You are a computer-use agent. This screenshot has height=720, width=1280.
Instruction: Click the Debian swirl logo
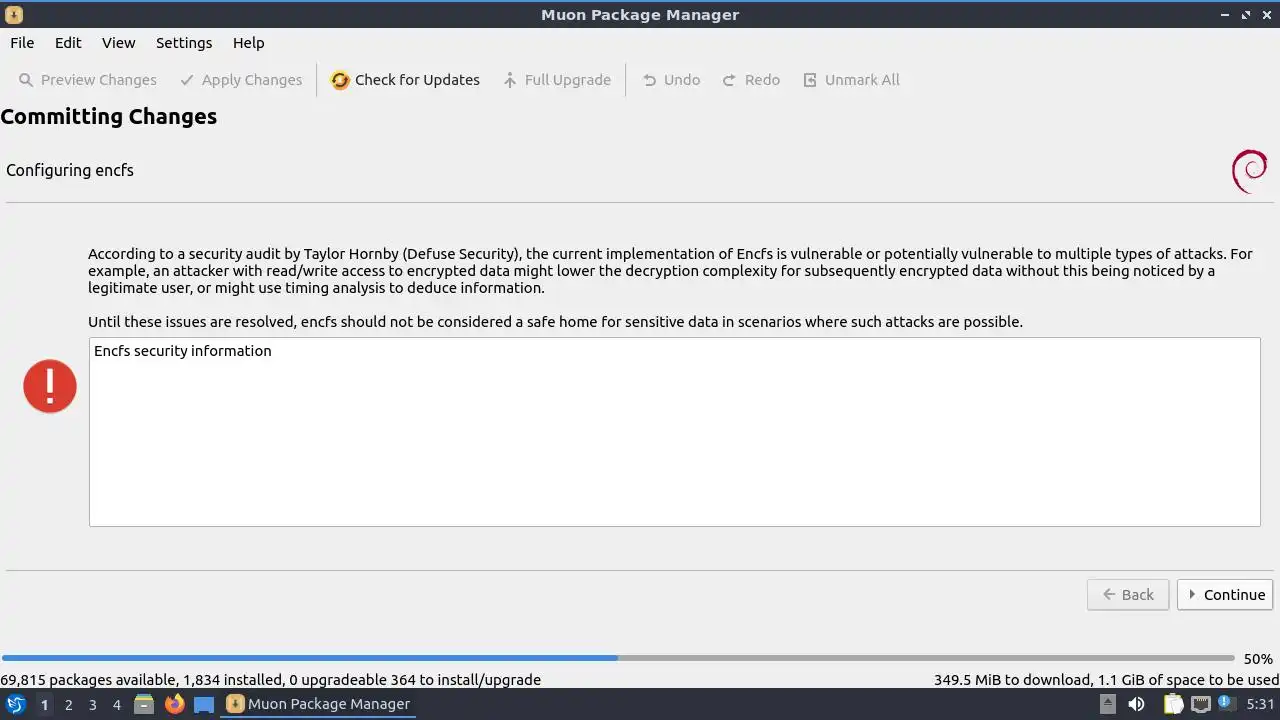click(x=1249, y=171)
